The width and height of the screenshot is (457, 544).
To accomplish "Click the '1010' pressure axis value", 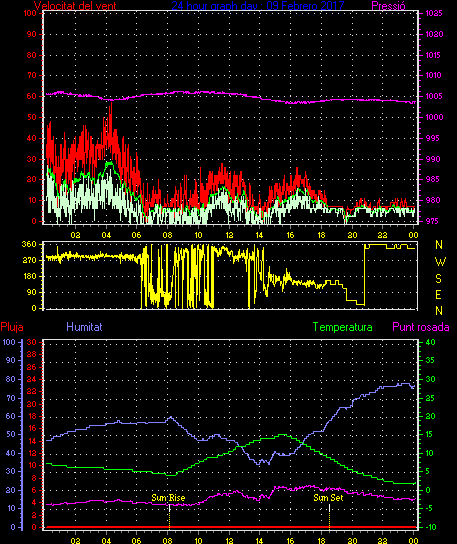I will coord(434,75).
